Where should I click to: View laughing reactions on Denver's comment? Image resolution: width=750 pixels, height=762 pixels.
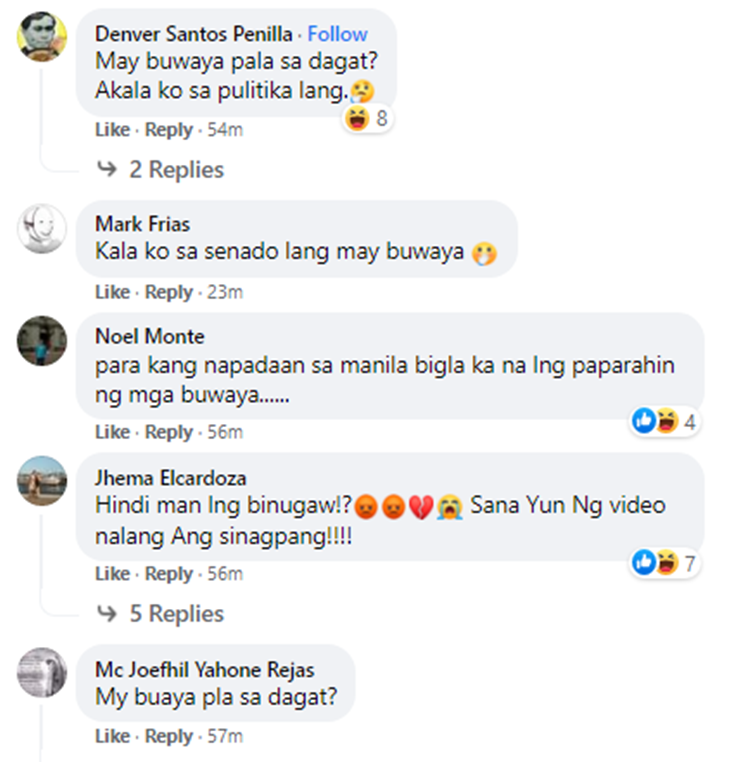(367, 118)
